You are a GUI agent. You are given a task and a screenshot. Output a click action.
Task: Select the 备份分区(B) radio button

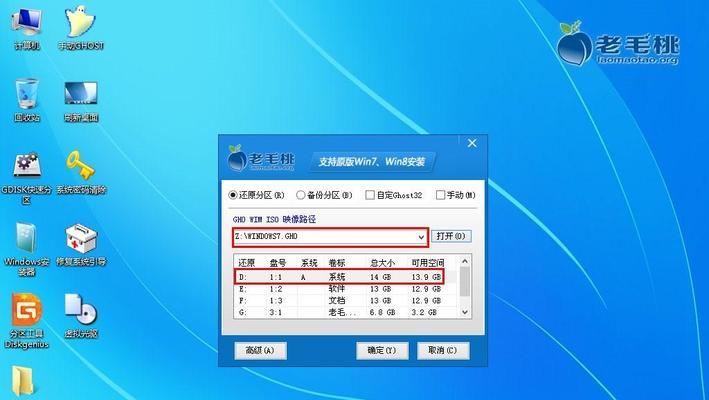point(302,195)
